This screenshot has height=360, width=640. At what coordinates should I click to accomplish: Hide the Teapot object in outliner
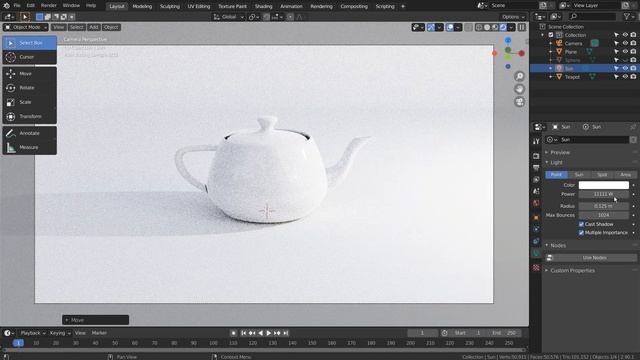pyautogui.click(x=625, y=77)
